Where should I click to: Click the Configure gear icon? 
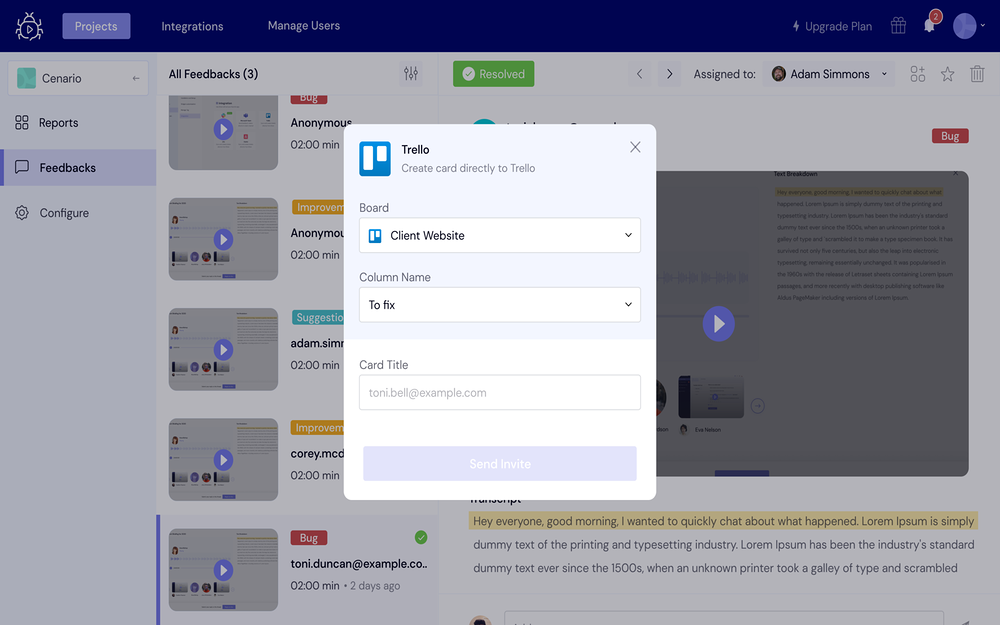(x=22, y=213)
